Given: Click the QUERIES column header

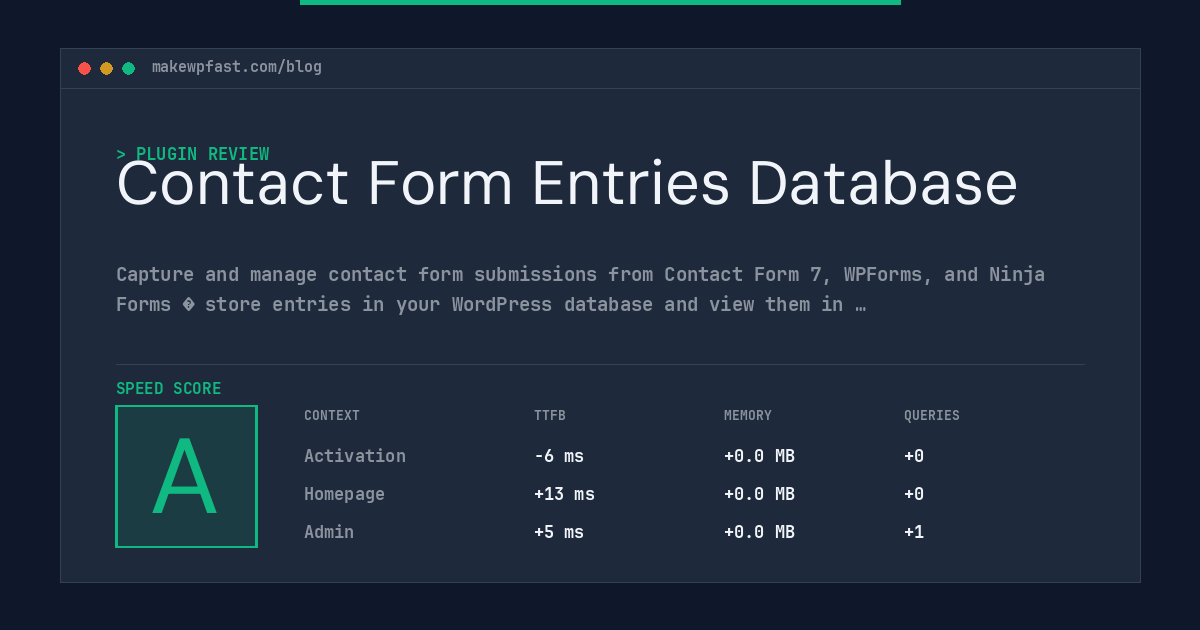Looking at the screenshot, I should click(932, 416).
